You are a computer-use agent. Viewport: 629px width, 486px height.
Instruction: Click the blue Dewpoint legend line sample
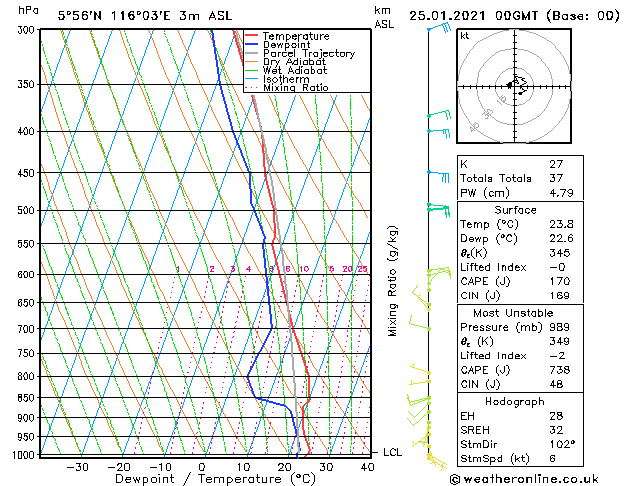pyautogui.click(x=252, y=45)
